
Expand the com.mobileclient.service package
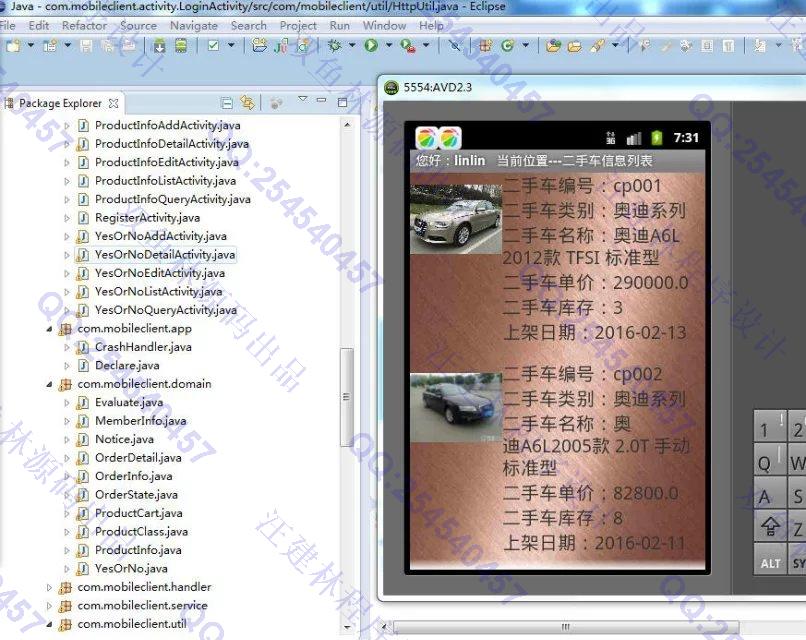coord(49,606)
